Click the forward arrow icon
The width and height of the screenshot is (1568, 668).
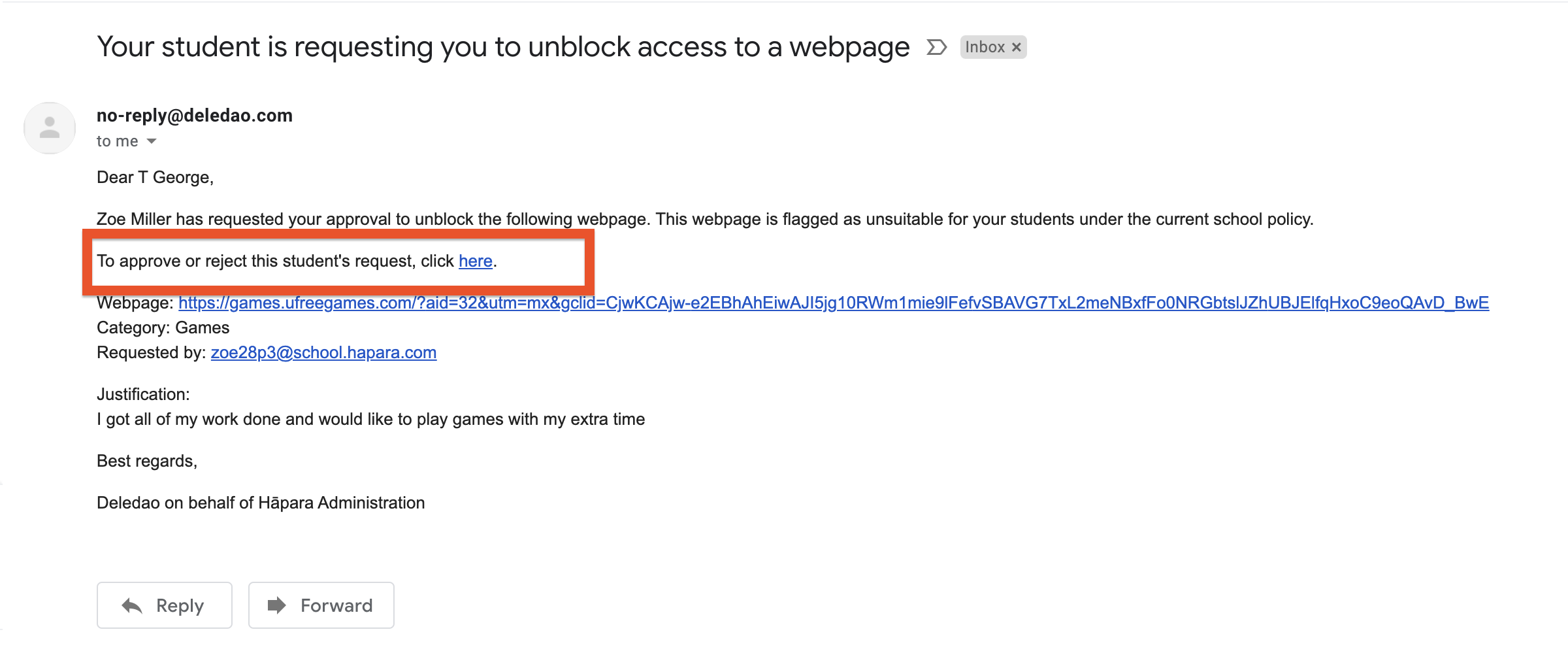(277, 605)
